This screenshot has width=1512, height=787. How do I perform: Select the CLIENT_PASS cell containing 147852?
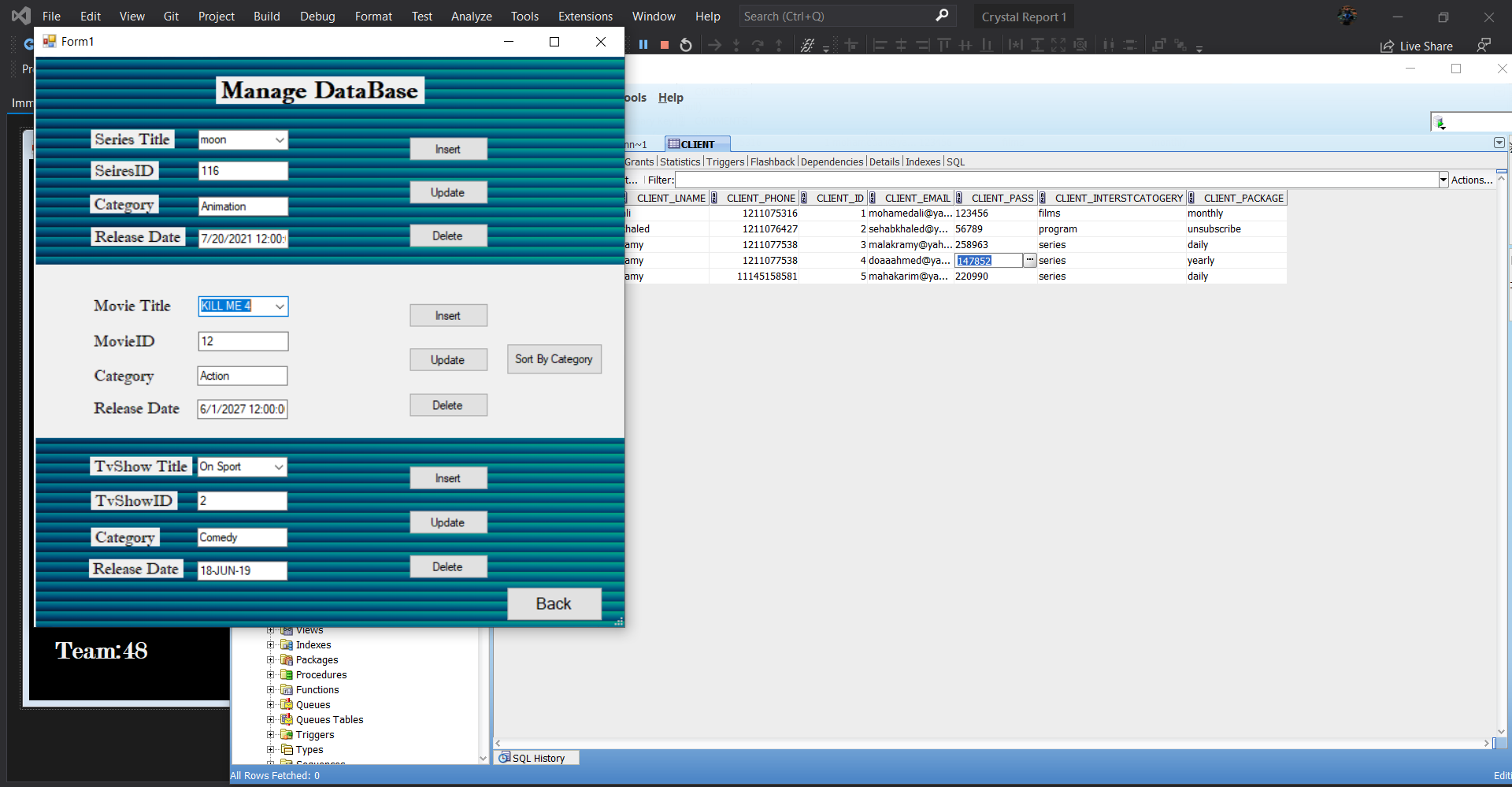tap(988, 260)
